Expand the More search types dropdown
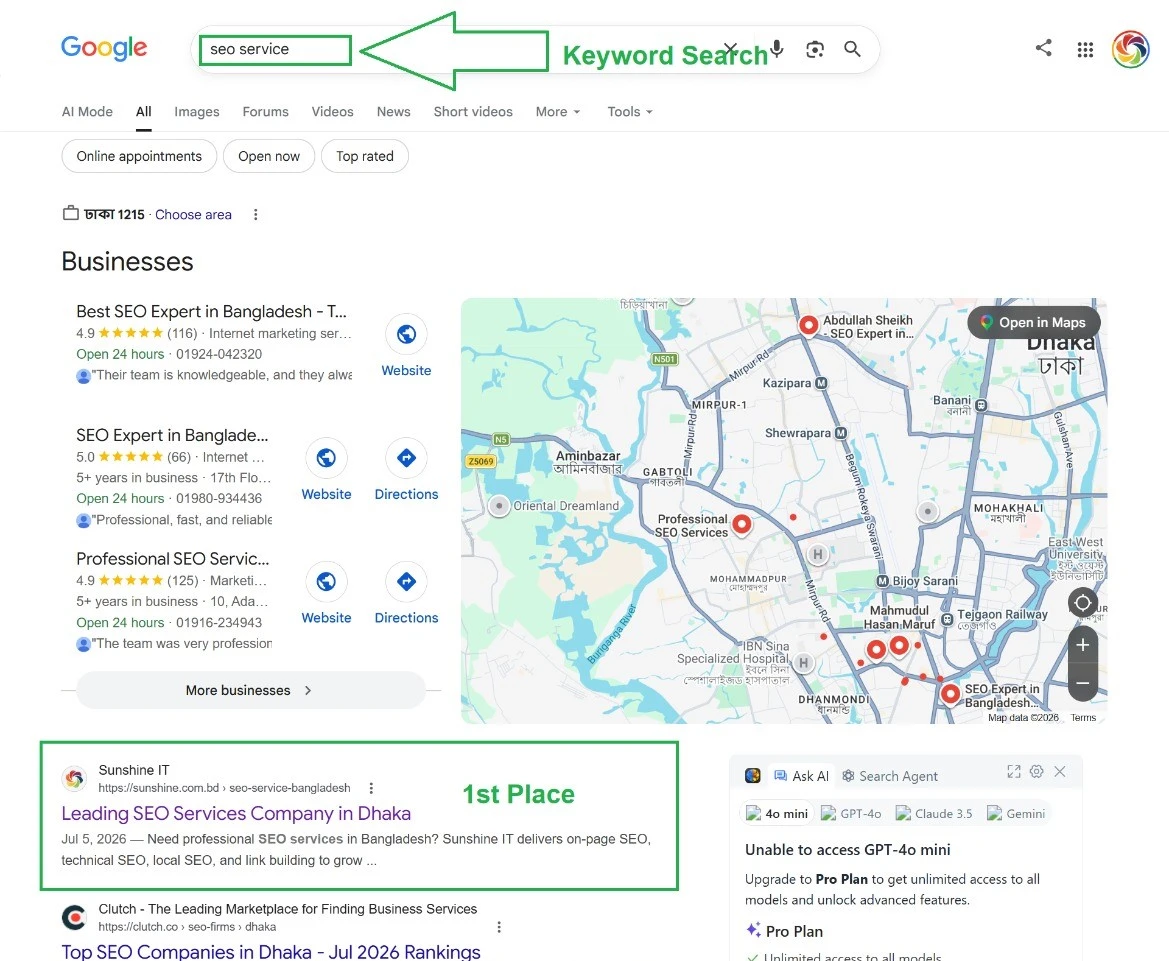The image size is (1169, 961). [558, 112]
